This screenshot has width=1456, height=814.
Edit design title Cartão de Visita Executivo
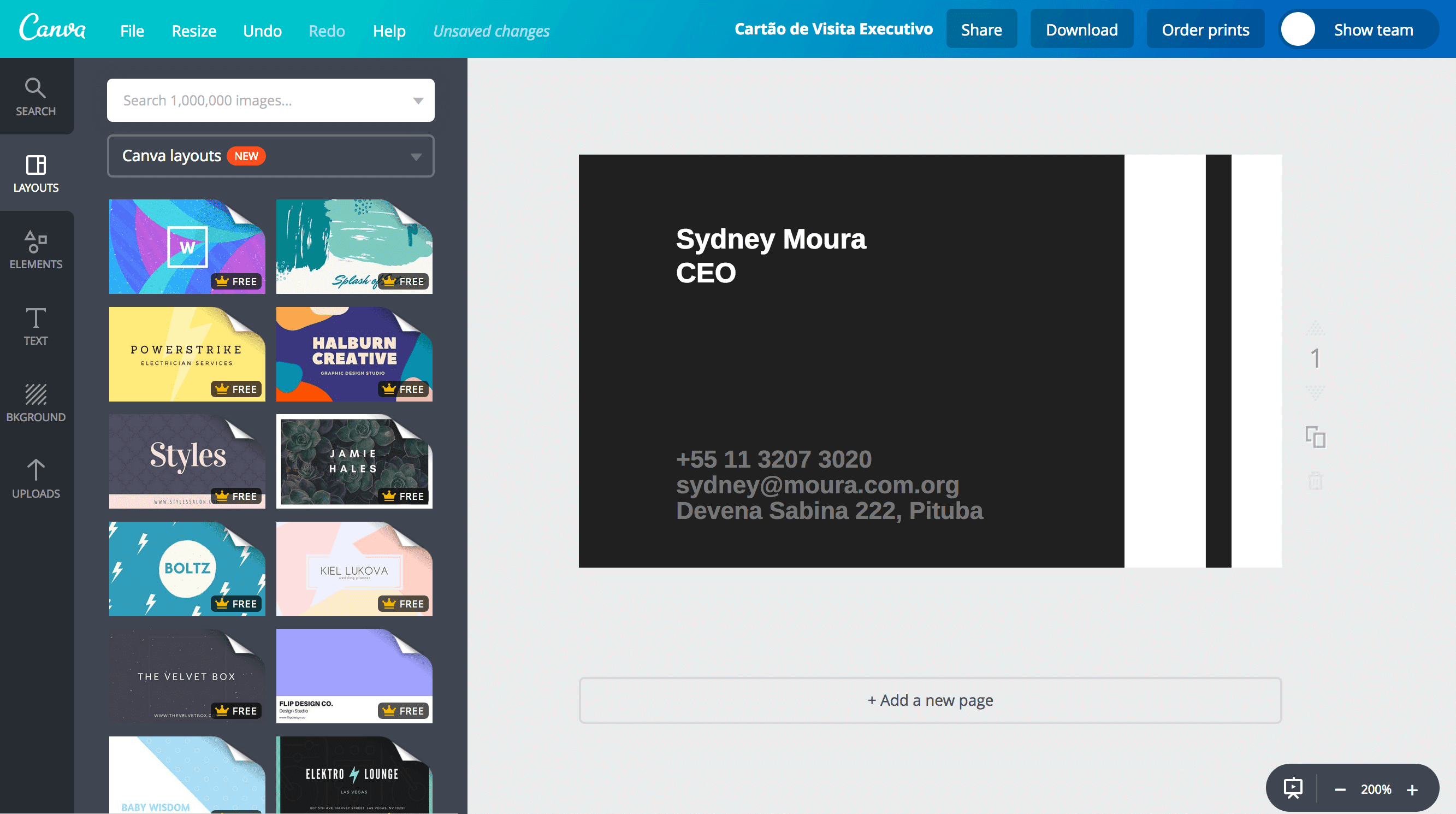833,29
